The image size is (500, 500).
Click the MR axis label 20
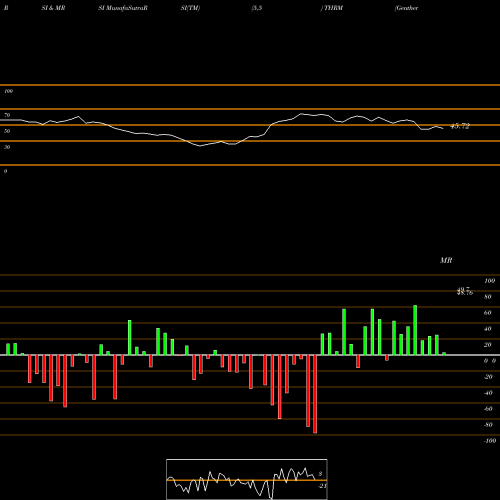tap(488, 345)
